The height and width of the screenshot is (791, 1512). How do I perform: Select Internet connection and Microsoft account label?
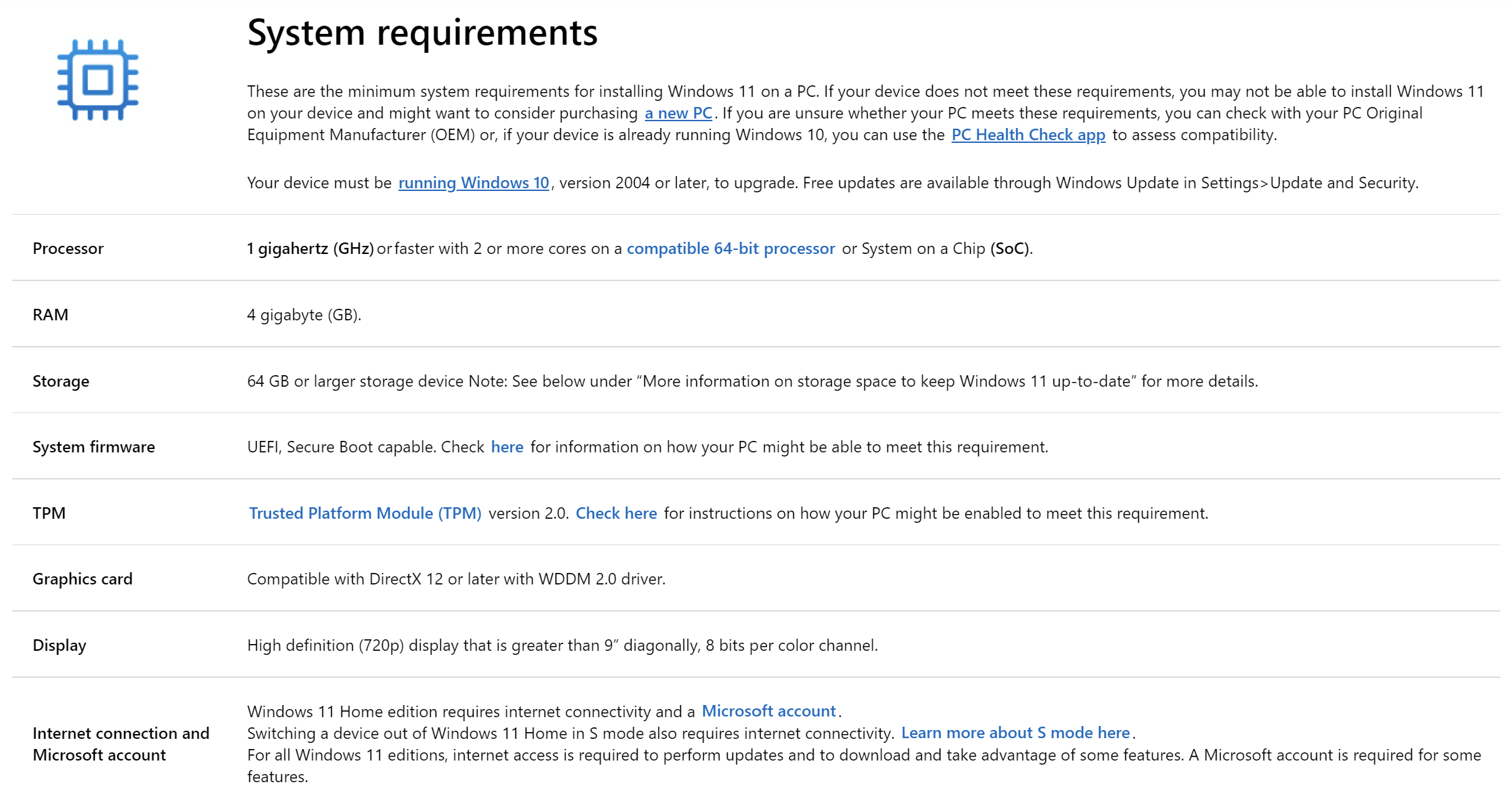[x=121, y=744]
